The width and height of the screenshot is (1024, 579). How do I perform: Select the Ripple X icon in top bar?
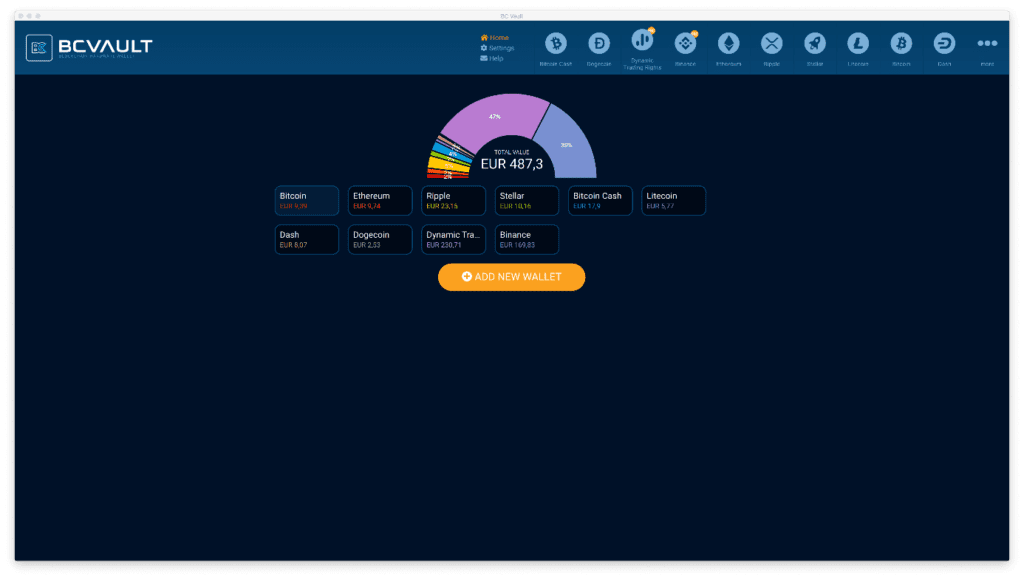pos(771,44)
